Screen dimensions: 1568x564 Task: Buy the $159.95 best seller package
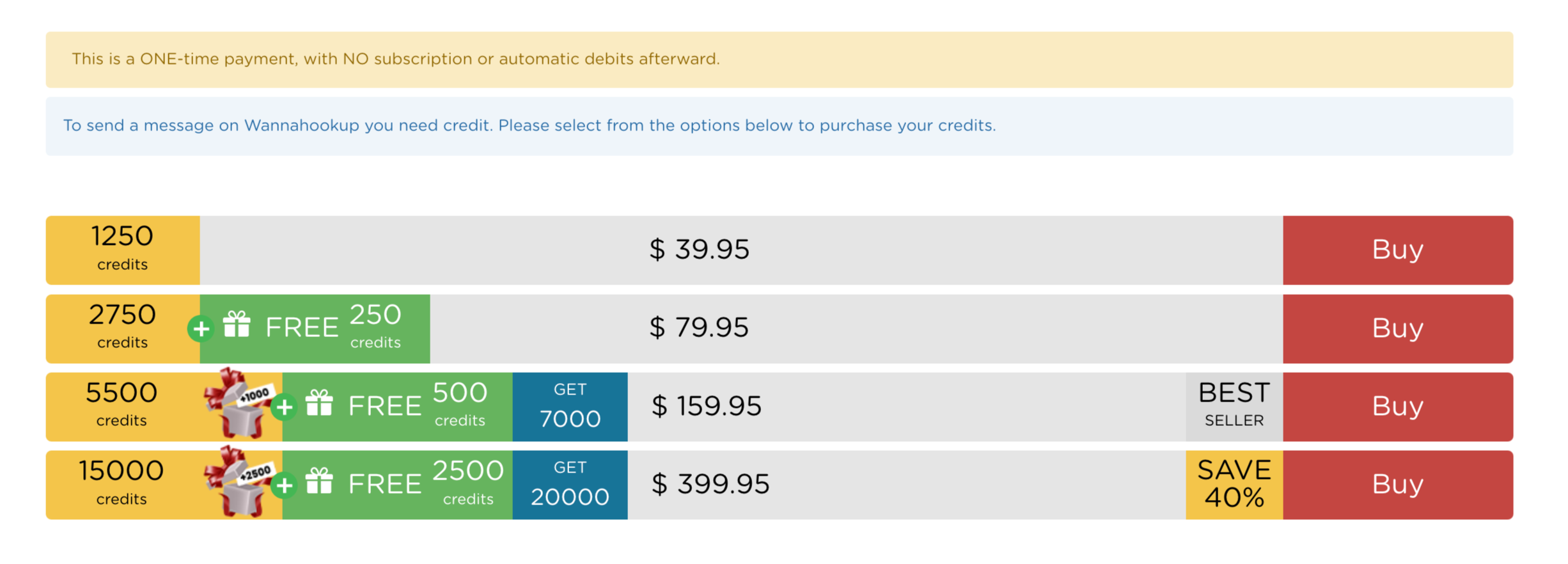point(1397,407)
